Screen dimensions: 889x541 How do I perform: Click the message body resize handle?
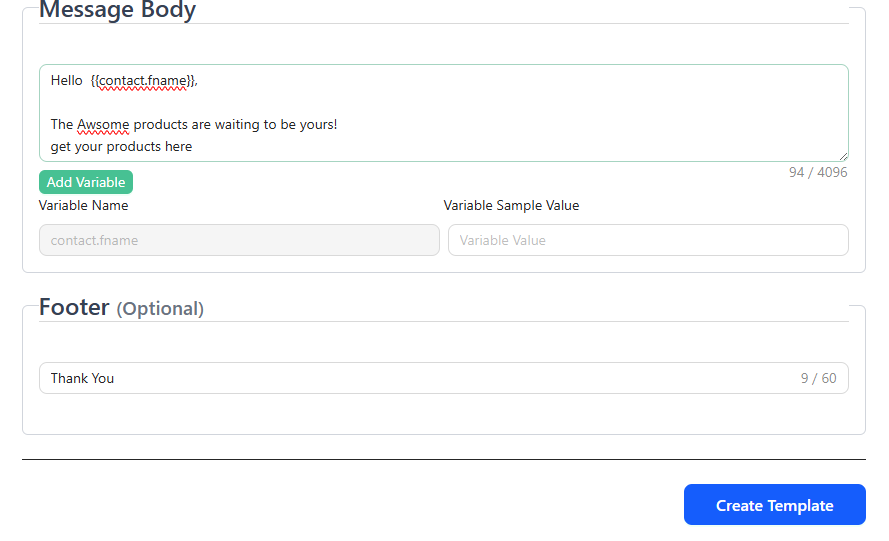tap(844, 156)
